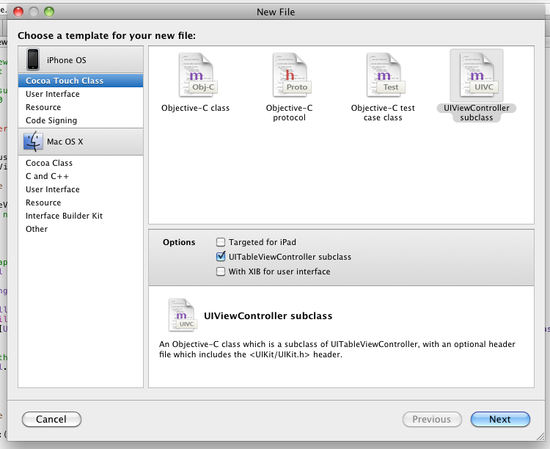This screenshot has height=449, width=550.
Task: Click the 'UIViewController subclass' description heading
Action: click(x=268, y=316)
